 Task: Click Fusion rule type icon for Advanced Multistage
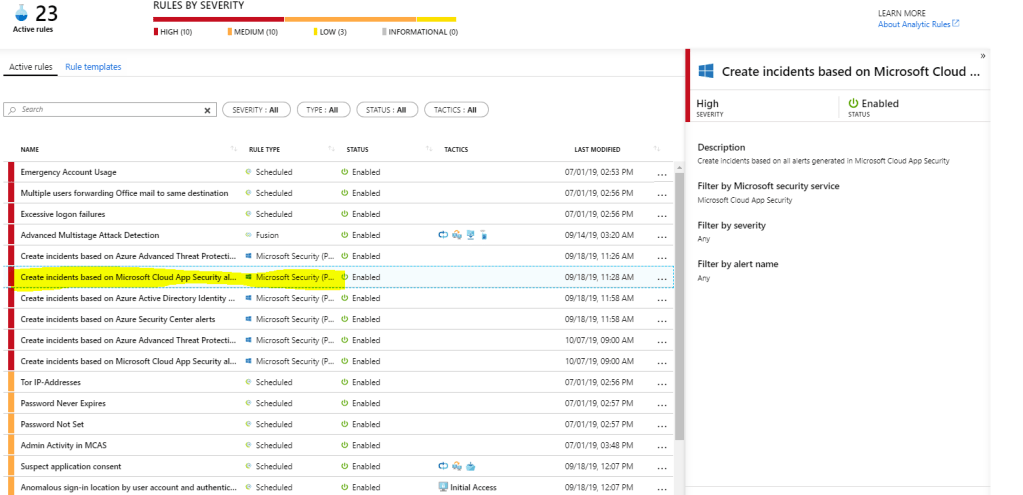click(x=248, y=235)
